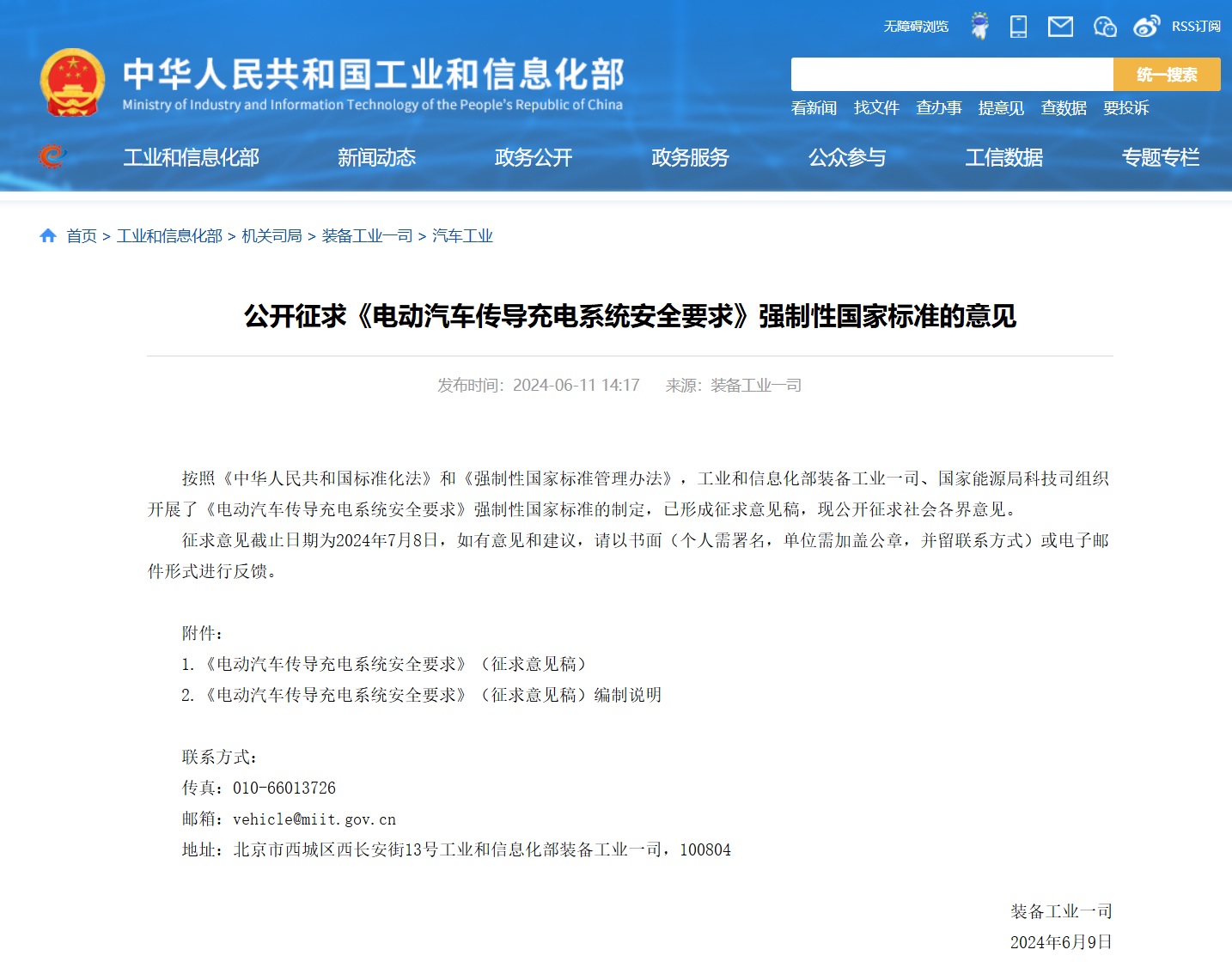Image resolution: width=1232 pixels, height=974 pixels.
Task: Open the 公众参与 menu
Action: pyautogui.click(x=847, y=157)
